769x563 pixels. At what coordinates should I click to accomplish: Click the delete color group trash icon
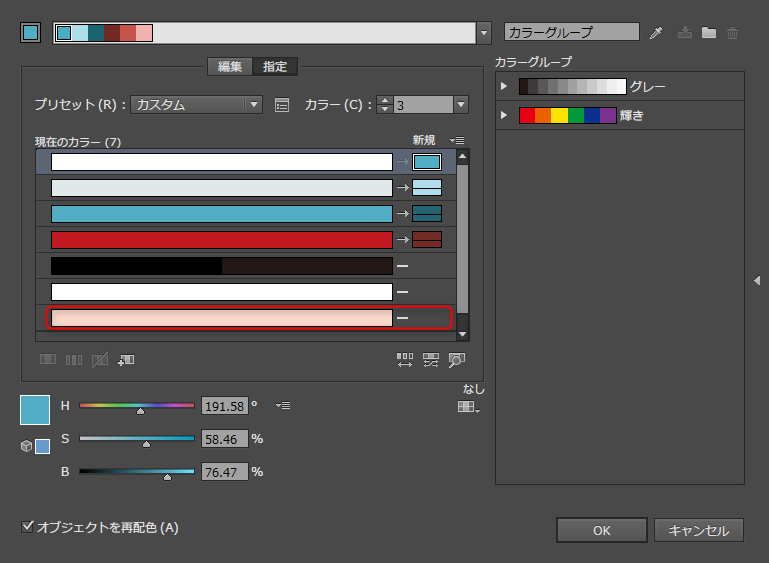coord(733,33)
